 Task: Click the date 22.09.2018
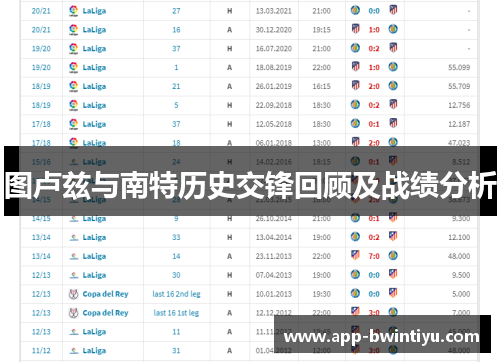pos(274,105)
